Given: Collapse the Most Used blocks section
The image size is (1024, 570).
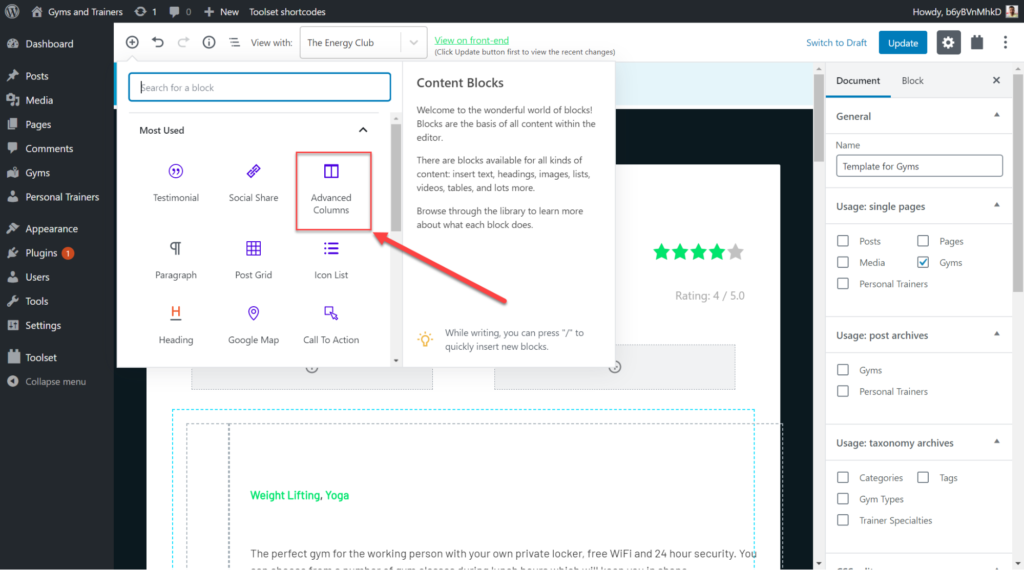Looking at the screenshot, I should pyautogui.click(x=363, y=130).
